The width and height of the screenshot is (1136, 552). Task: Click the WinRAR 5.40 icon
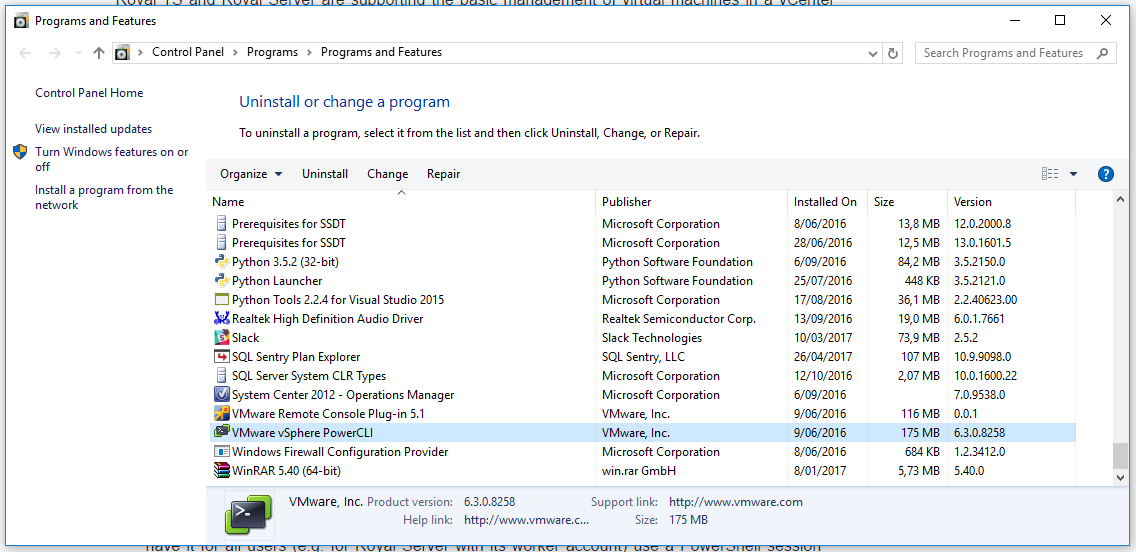[x=222, y=471]
